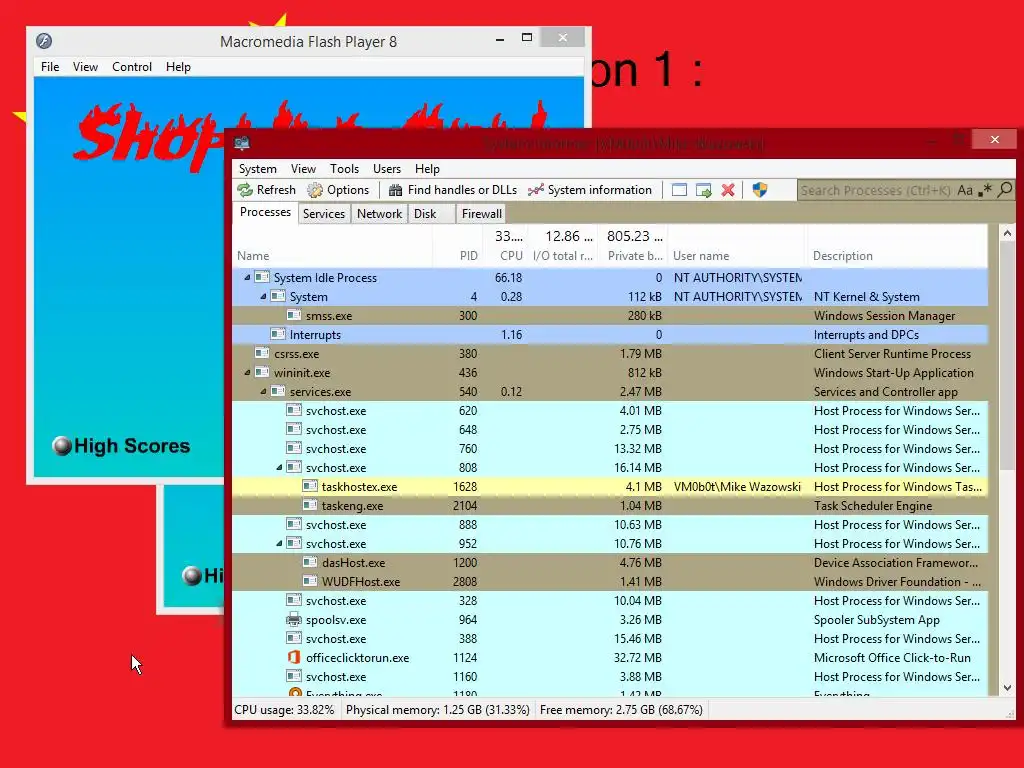1024x768 pixels.
Task: Click 'VM0b0t\Mike Wazowski' user name cell
Action: 737,487
